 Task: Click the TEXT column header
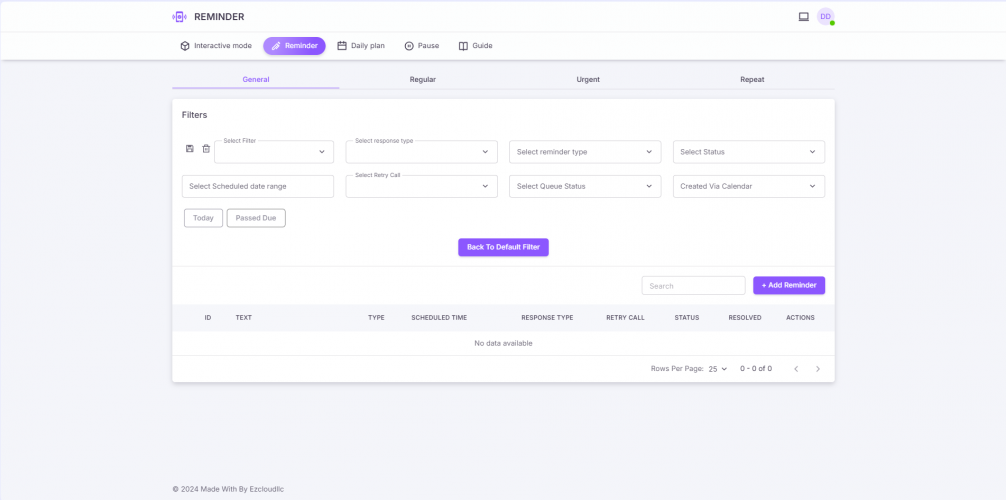point(244,318)
